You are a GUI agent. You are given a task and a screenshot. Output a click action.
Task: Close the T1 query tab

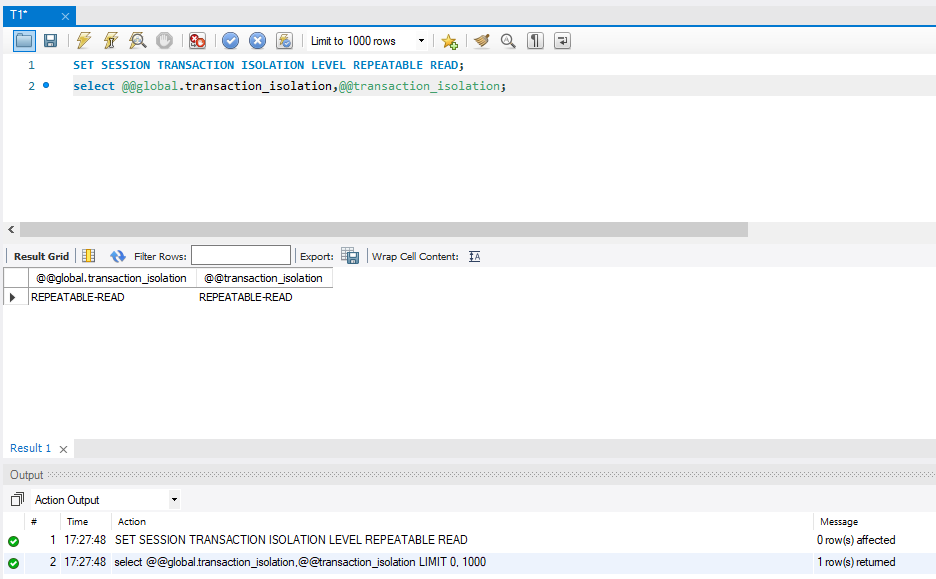(x=65, y=17)
